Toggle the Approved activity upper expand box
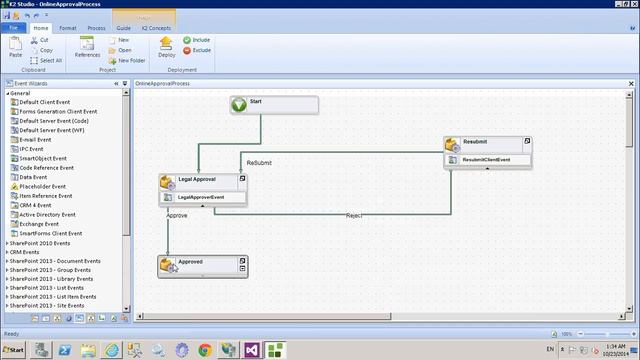The image size is (640, 360). pos(242,261)
